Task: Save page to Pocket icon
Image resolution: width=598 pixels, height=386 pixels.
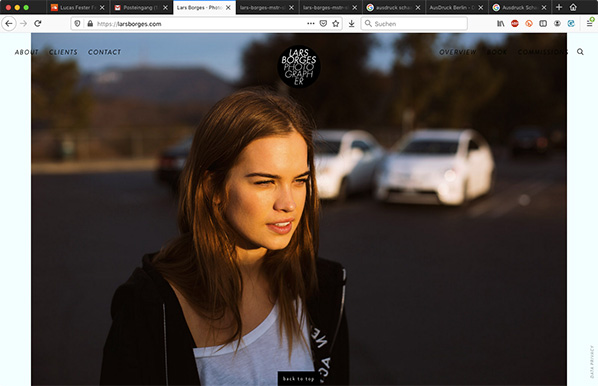Action: coord(323,24)
